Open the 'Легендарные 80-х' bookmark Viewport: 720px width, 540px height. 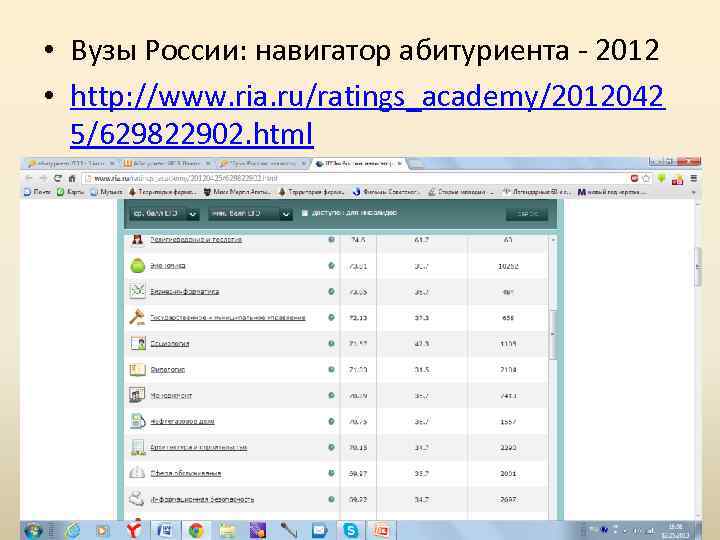tap(536, 192)
